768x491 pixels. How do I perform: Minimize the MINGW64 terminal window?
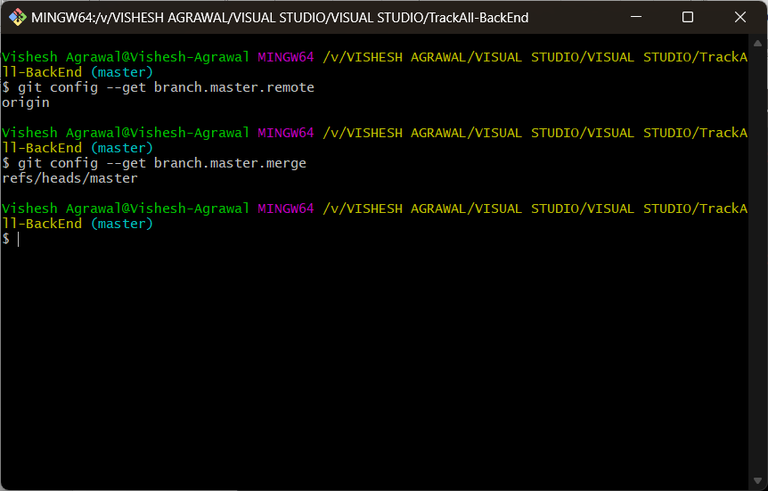tap(636, 17)
